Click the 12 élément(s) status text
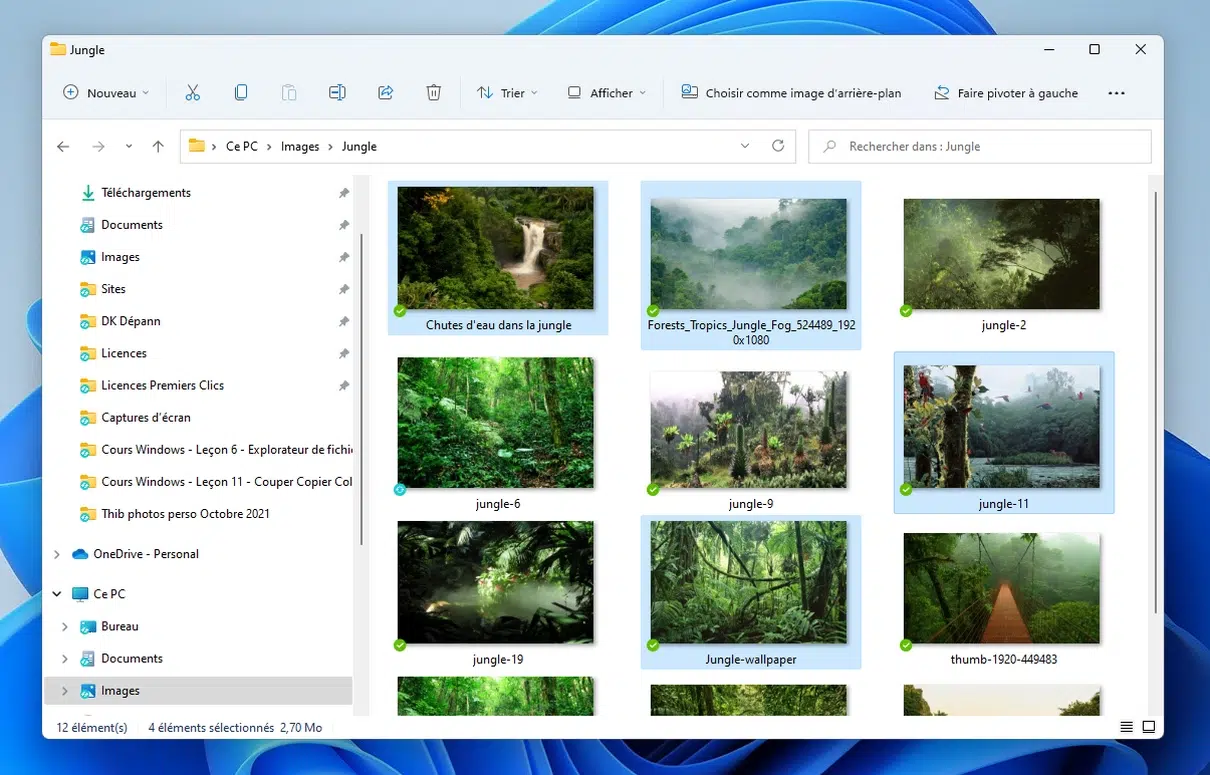Image resolution: width=1210 pixels, height=775 pixels. pos(92,728)
